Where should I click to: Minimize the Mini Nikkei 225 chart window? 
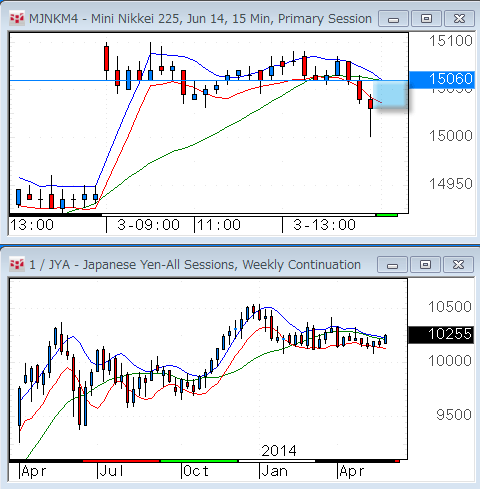click(x=393, y=19)
